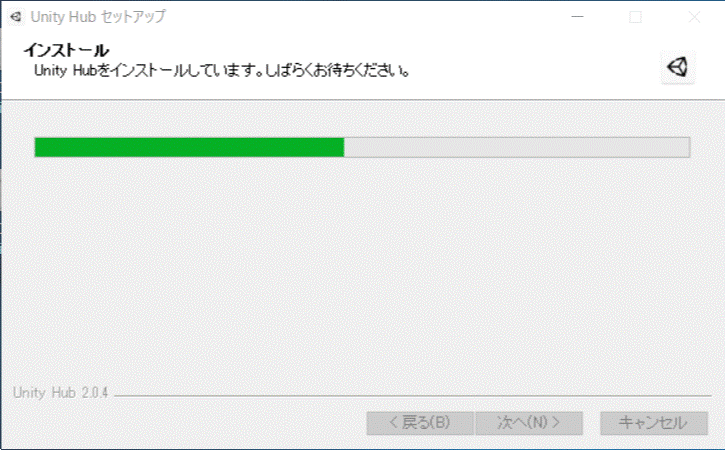
Task: Click the separator line beside the version label
Action: click(412, 396)
